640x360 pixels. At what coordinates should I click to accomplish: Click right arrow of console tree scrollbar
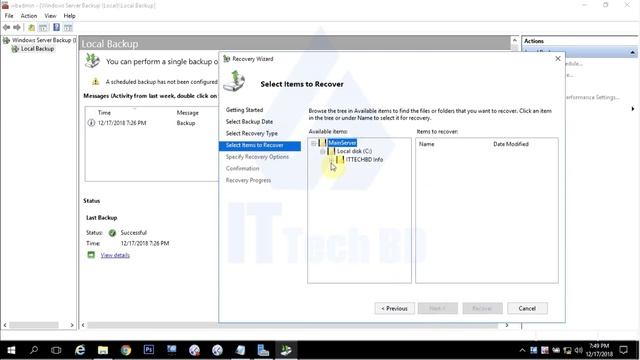pos(72,325)
